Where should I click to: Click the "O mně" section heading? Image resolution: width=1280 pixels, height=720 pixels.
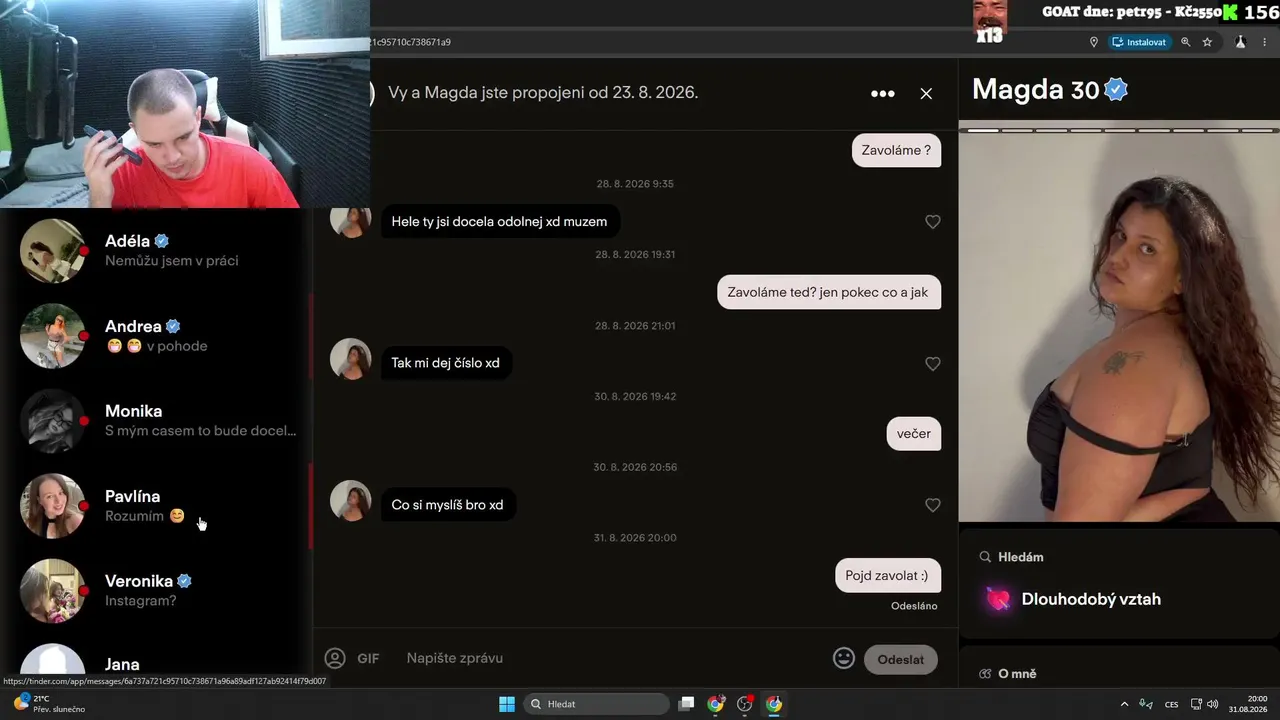tap(1017, 674)
